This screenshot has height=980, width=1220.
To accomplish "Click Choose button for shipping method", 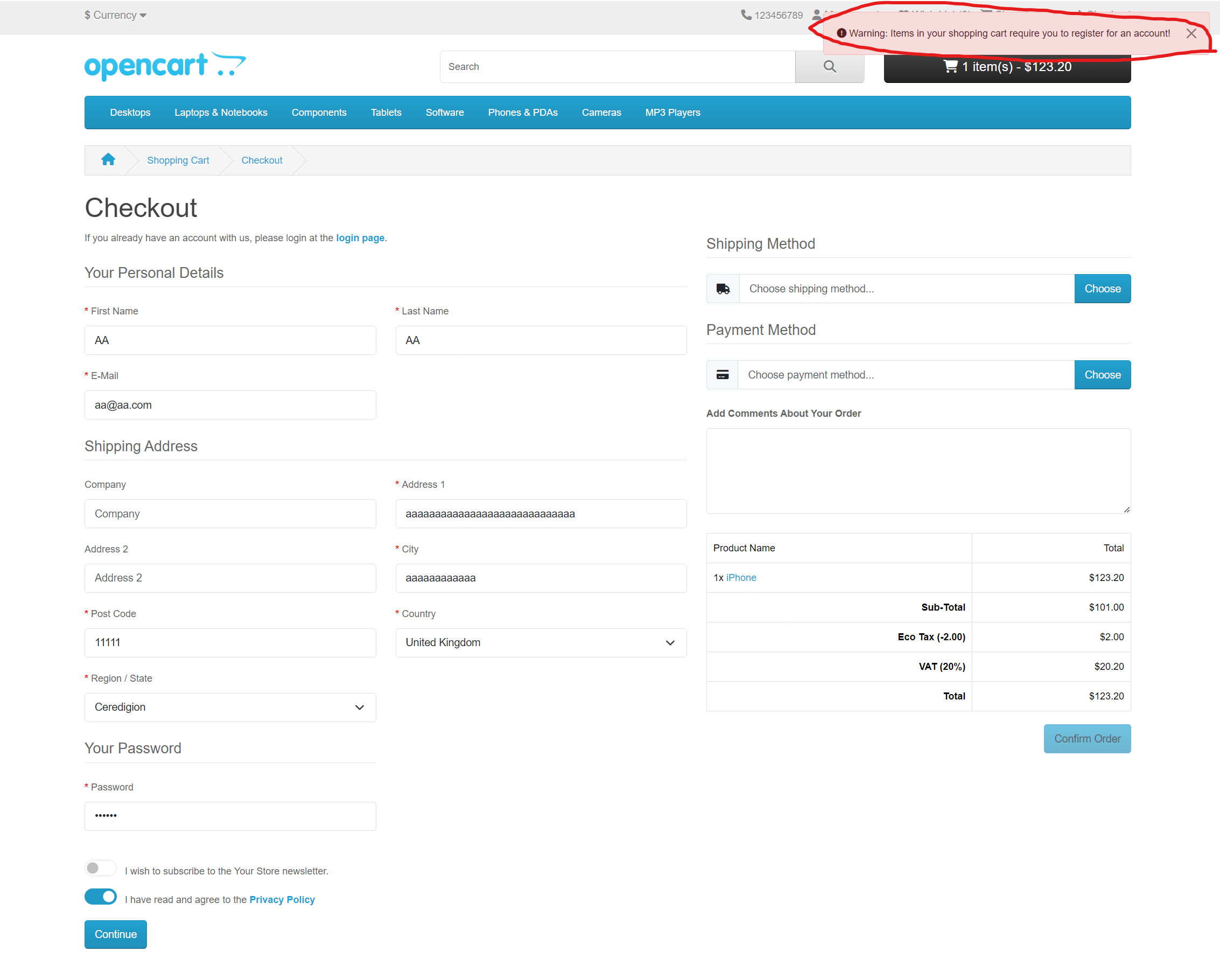I will pyautogui.click(x=1102, y=289).
